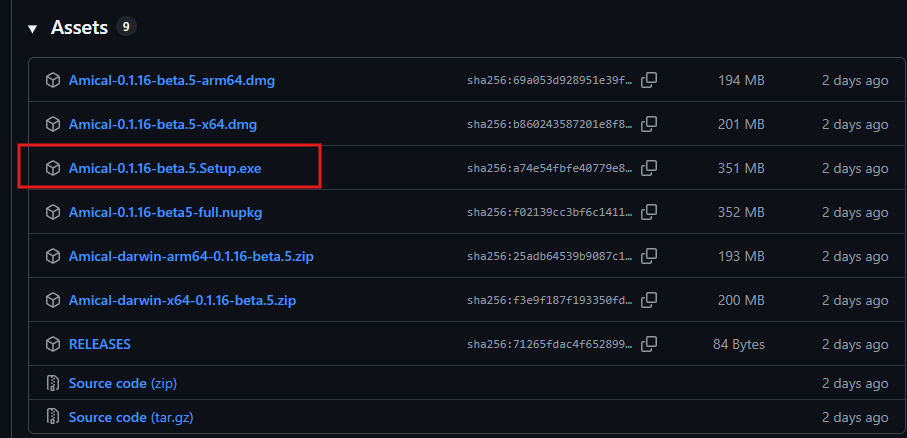
Task: Click package icon beside Amical Setup.exe
Action: 53,168
